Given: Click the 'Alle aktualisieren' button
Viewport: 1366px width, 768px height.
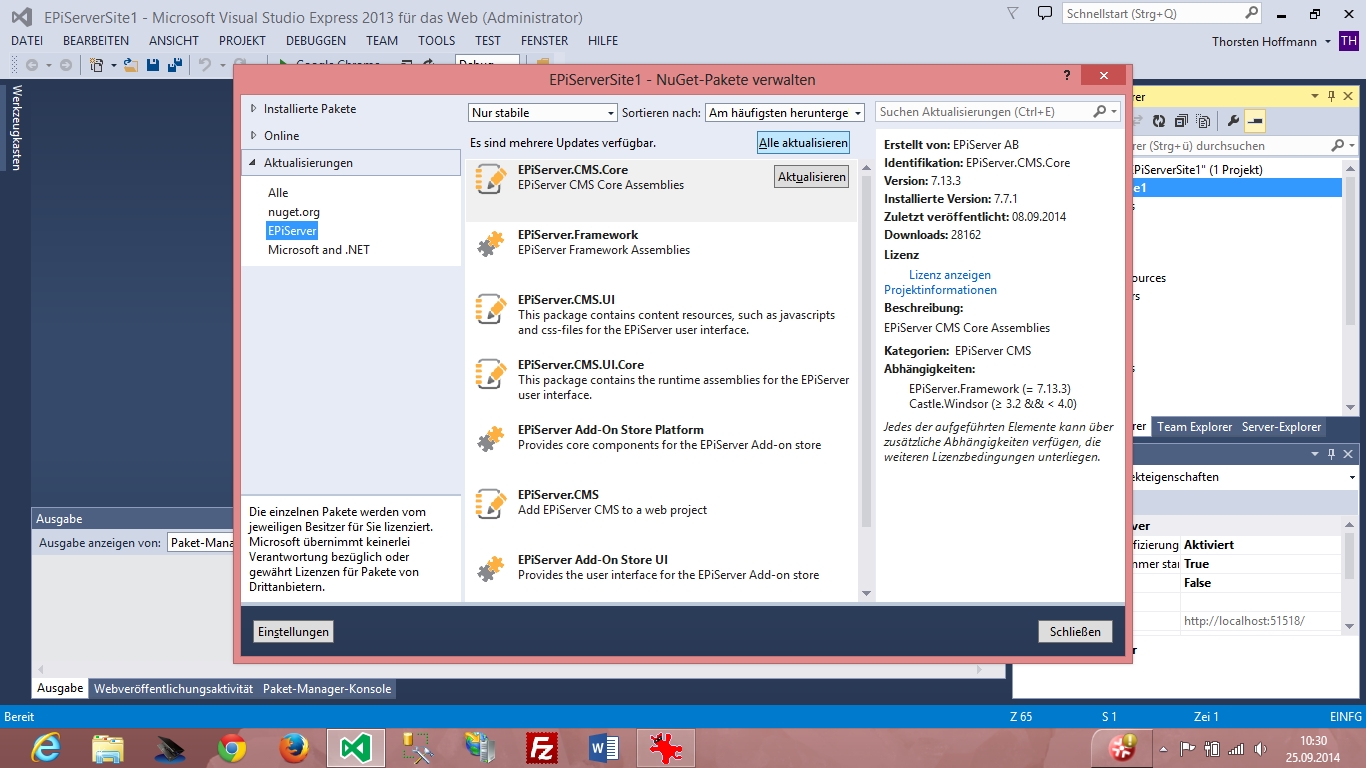Looking at the screenshot, I should point(803,143).
